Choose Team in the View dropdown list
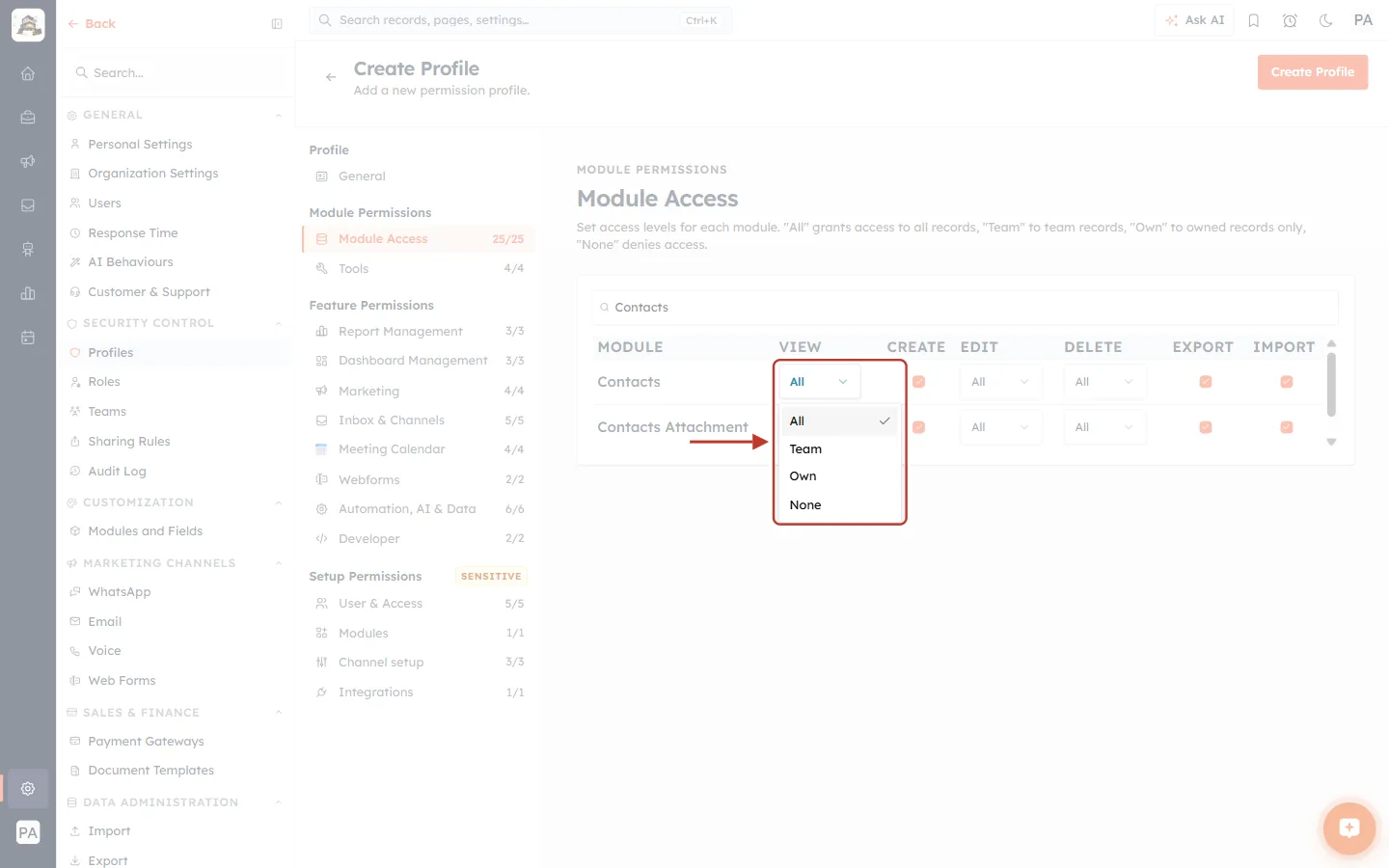The width and height of the screenshot is (1389, 868). [x=839, y=449]
